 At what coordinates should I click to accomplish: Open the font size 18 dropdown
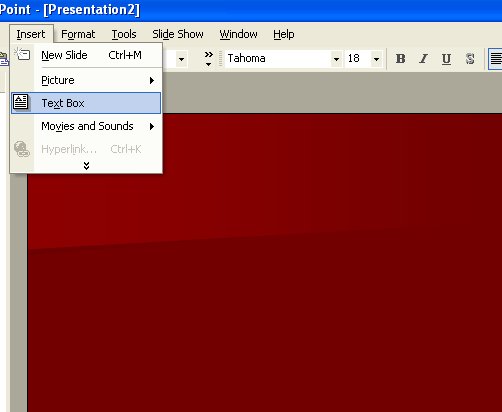[376, 59]
